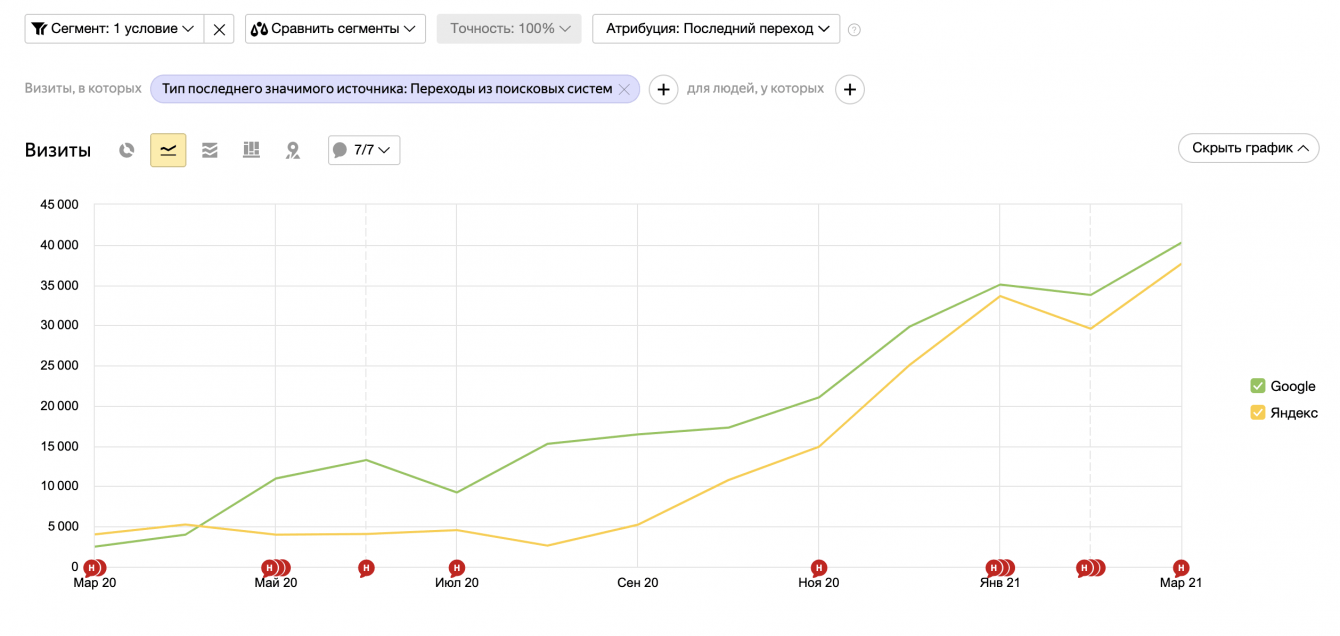1340x636 pixels.
Task: Collapse chart with Скрыть график button
Action: click(x=1248, y=148)
